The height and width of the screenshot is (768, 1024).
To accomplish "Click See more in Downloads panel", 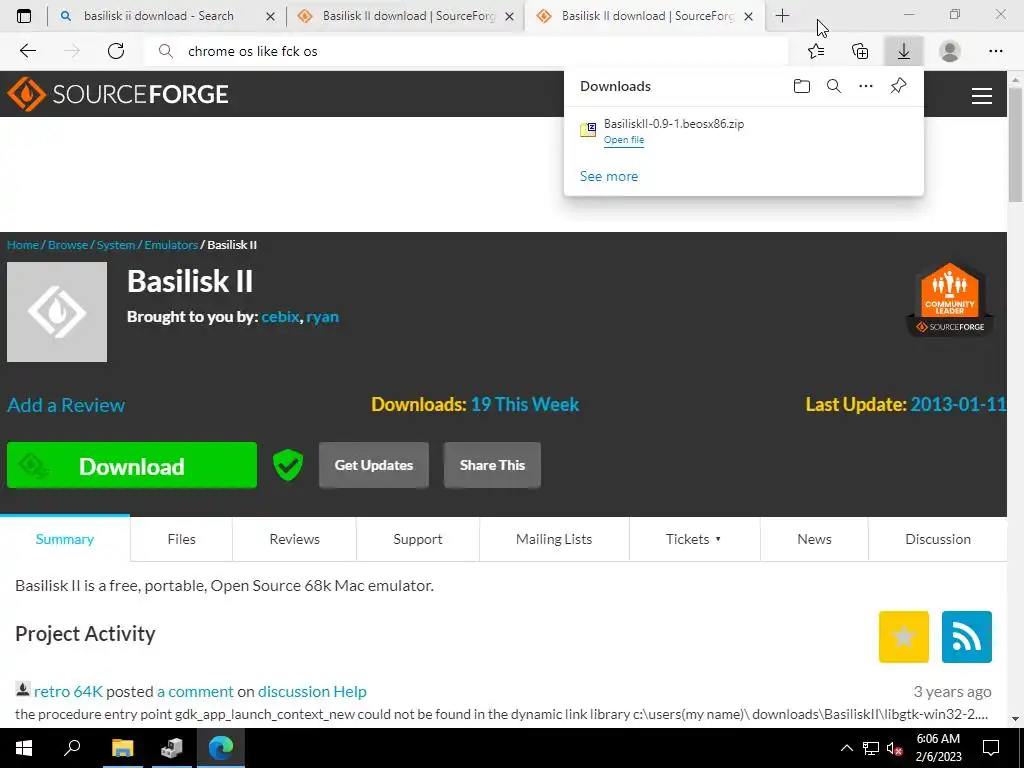I will click(609, 176).
